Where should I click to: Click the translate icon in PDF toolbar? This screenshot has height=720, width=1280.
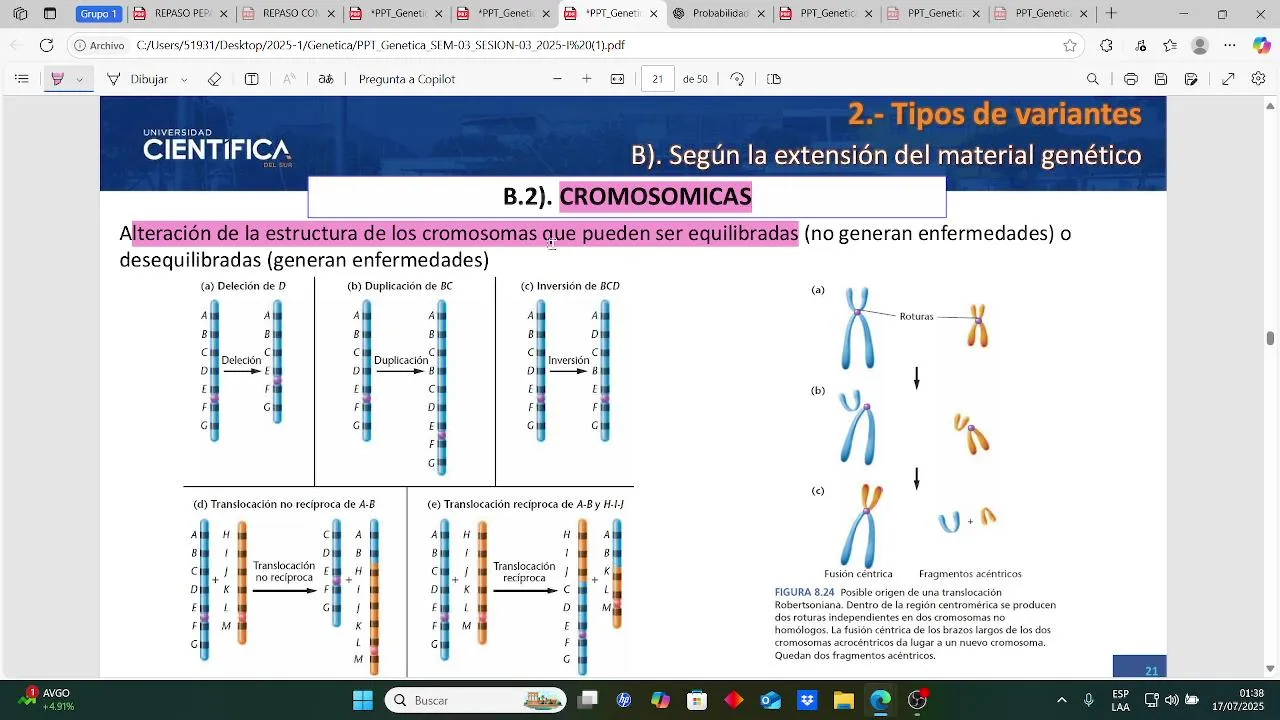click(326, 79)
